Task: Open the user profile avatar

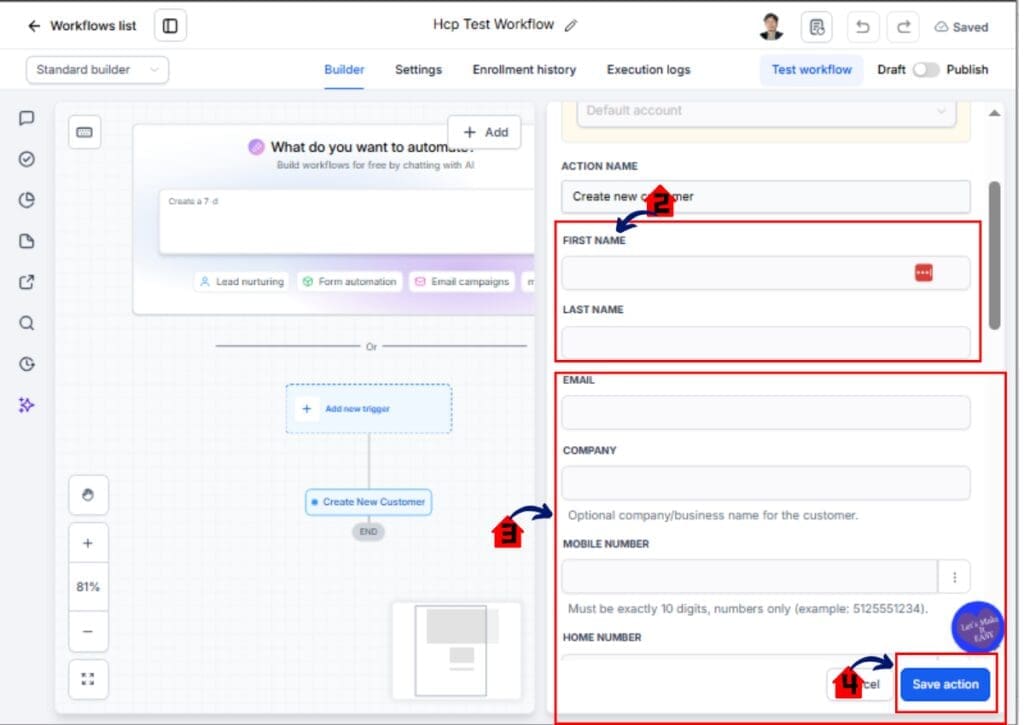Action: pyautogui.click(x=771, y=26)
